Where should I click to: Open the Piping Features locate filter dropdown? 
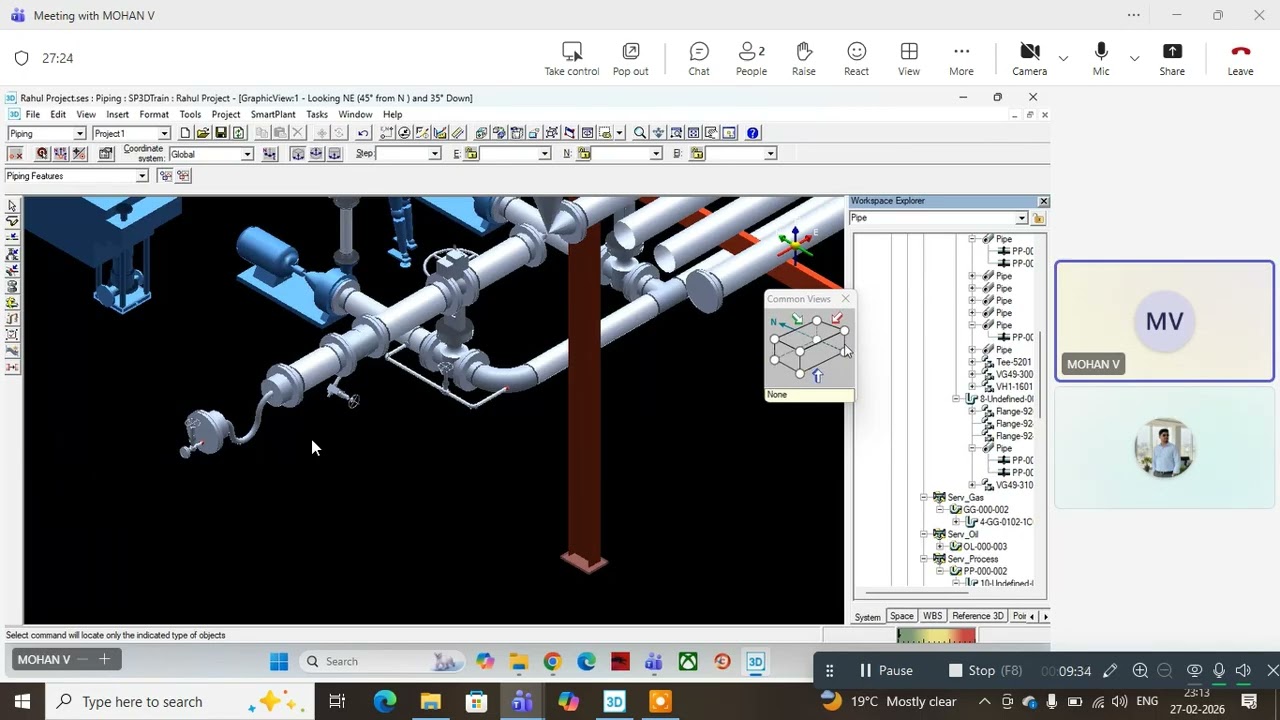pyautogui.click(x=142, y=176)
